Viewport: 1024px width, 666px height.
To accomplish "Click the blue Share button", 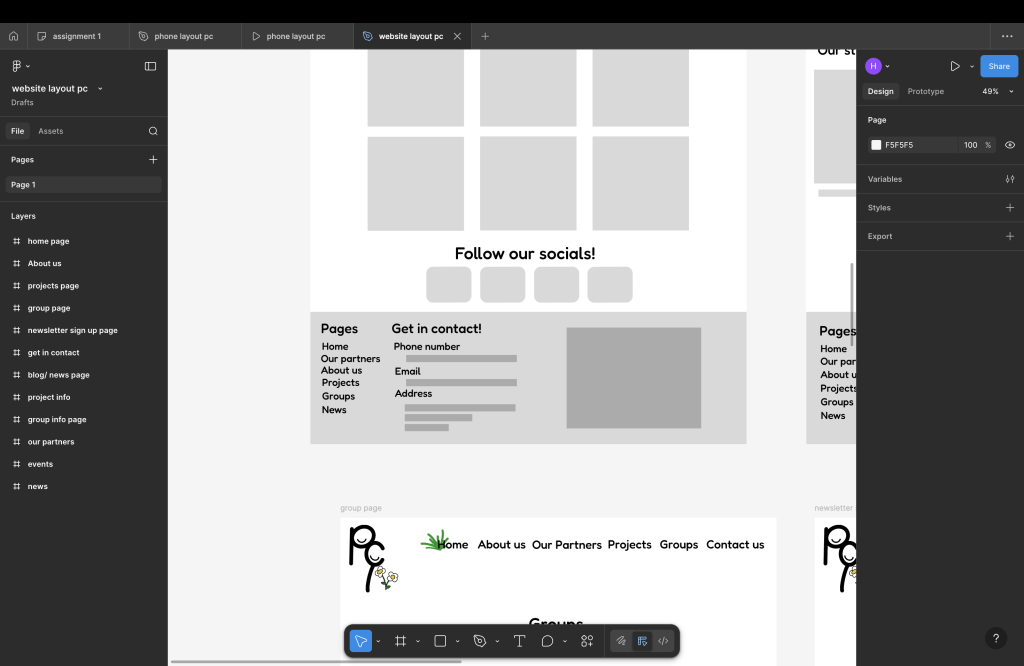I will pos(998,66).
